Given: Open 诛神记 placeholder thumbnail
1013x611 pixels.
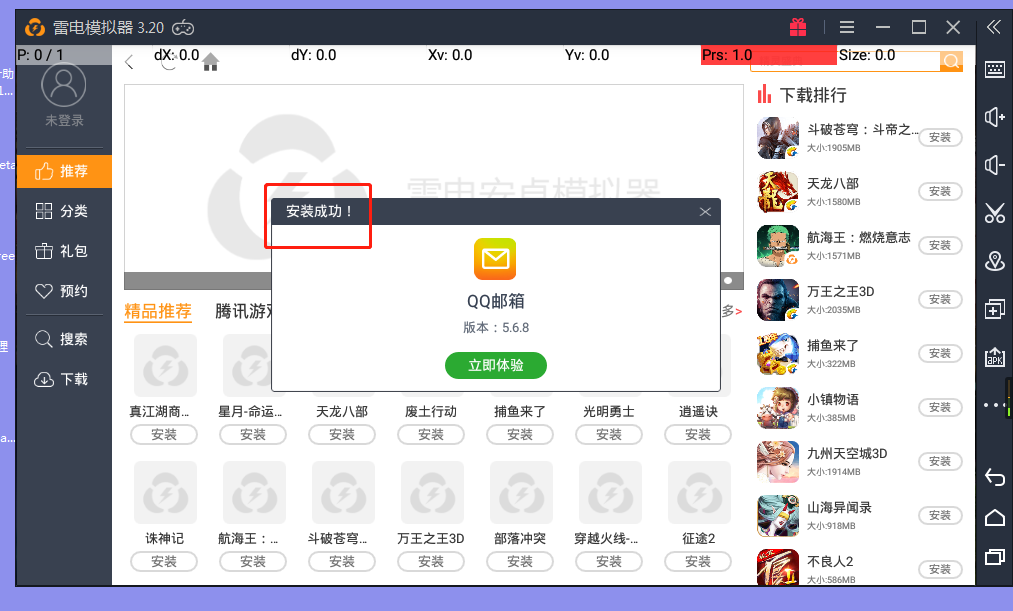Looking at the screenshot, I should click(x=165, y=492).
